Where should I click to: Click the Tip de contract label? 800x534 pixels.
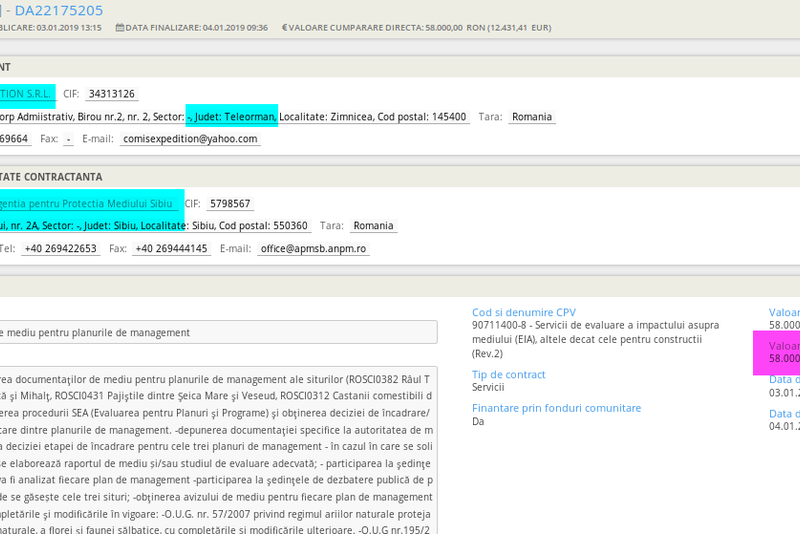pyautogui.click(x=508, y=374)
